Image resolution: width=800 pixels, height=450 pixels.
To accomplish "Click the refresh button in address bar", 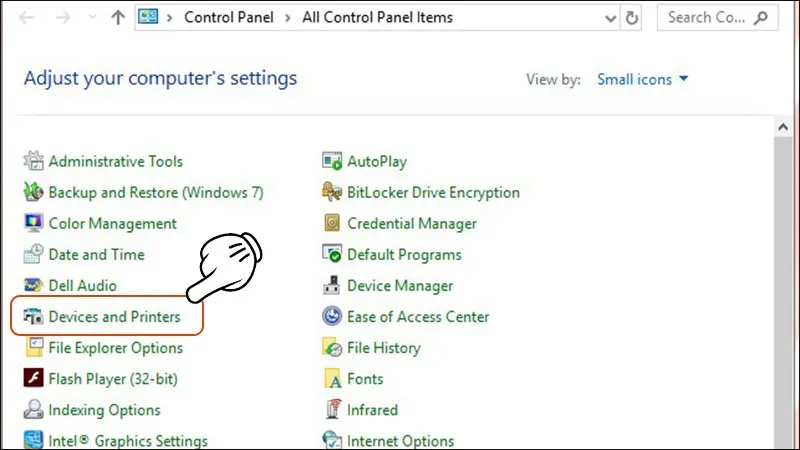I will 632,18.
